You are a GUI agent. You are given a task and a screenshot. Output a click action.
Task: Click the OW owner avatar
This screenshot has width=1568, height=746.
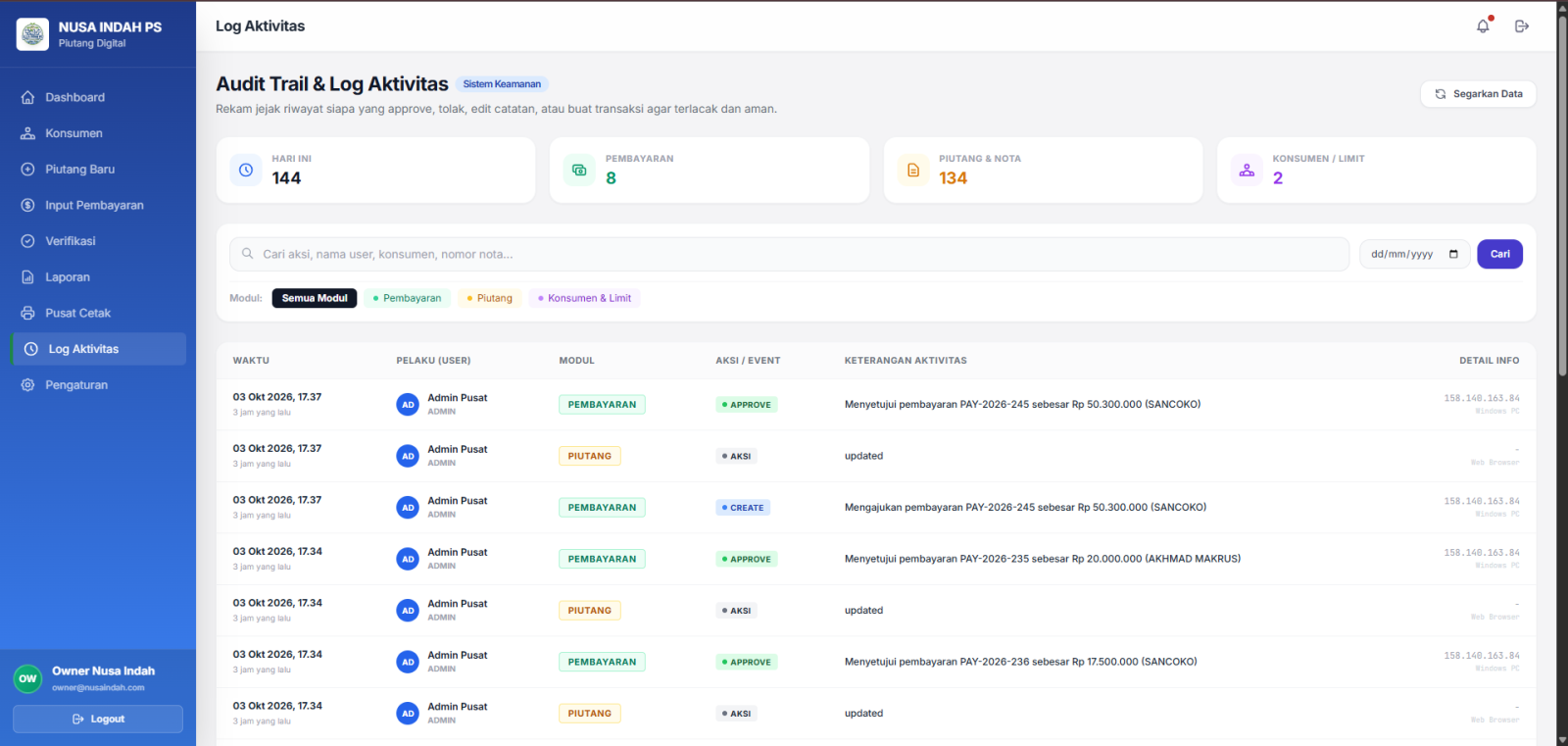point(27,678)
